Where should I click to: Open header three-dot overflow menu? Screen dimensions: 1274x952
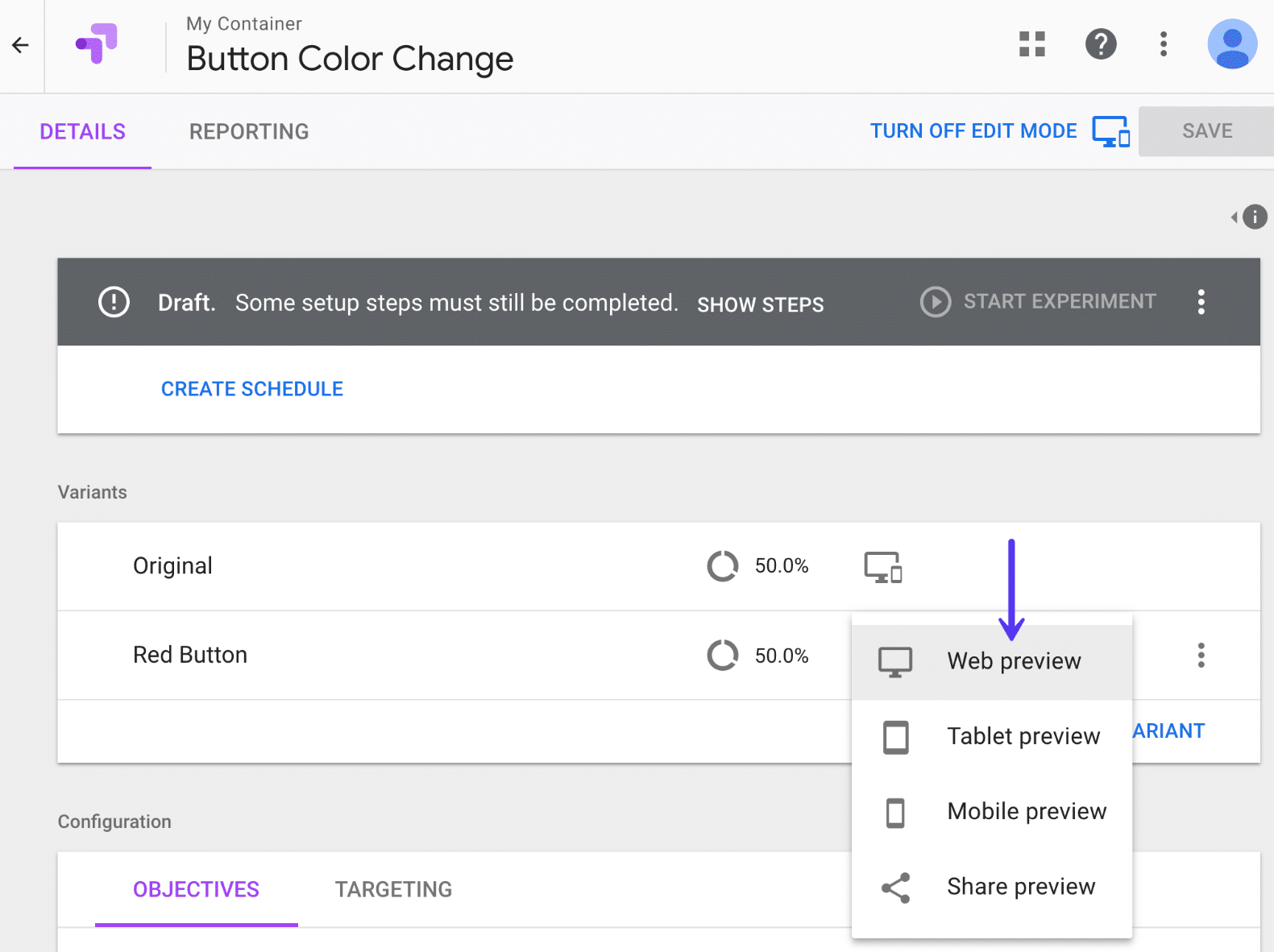[1163, 44]
